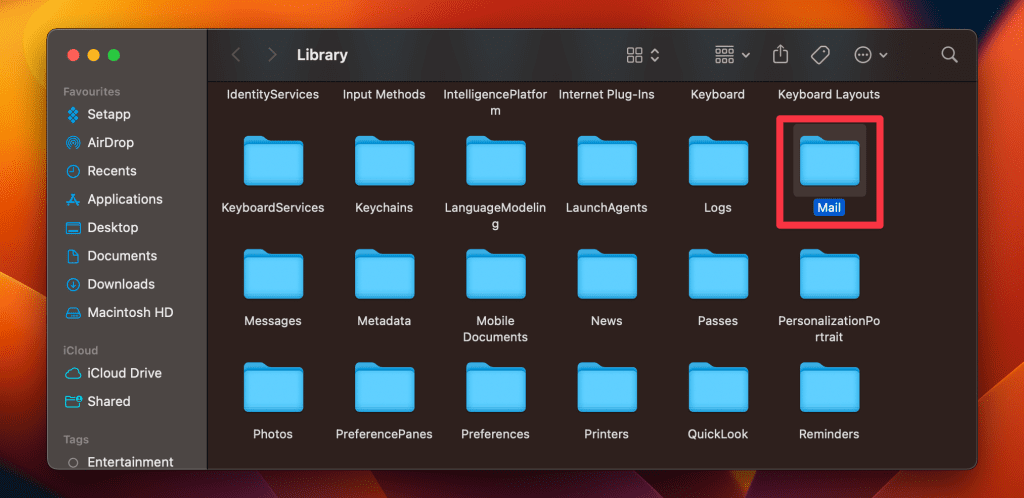Open the More actions ellipsis menu

click(x=870, y=55)
